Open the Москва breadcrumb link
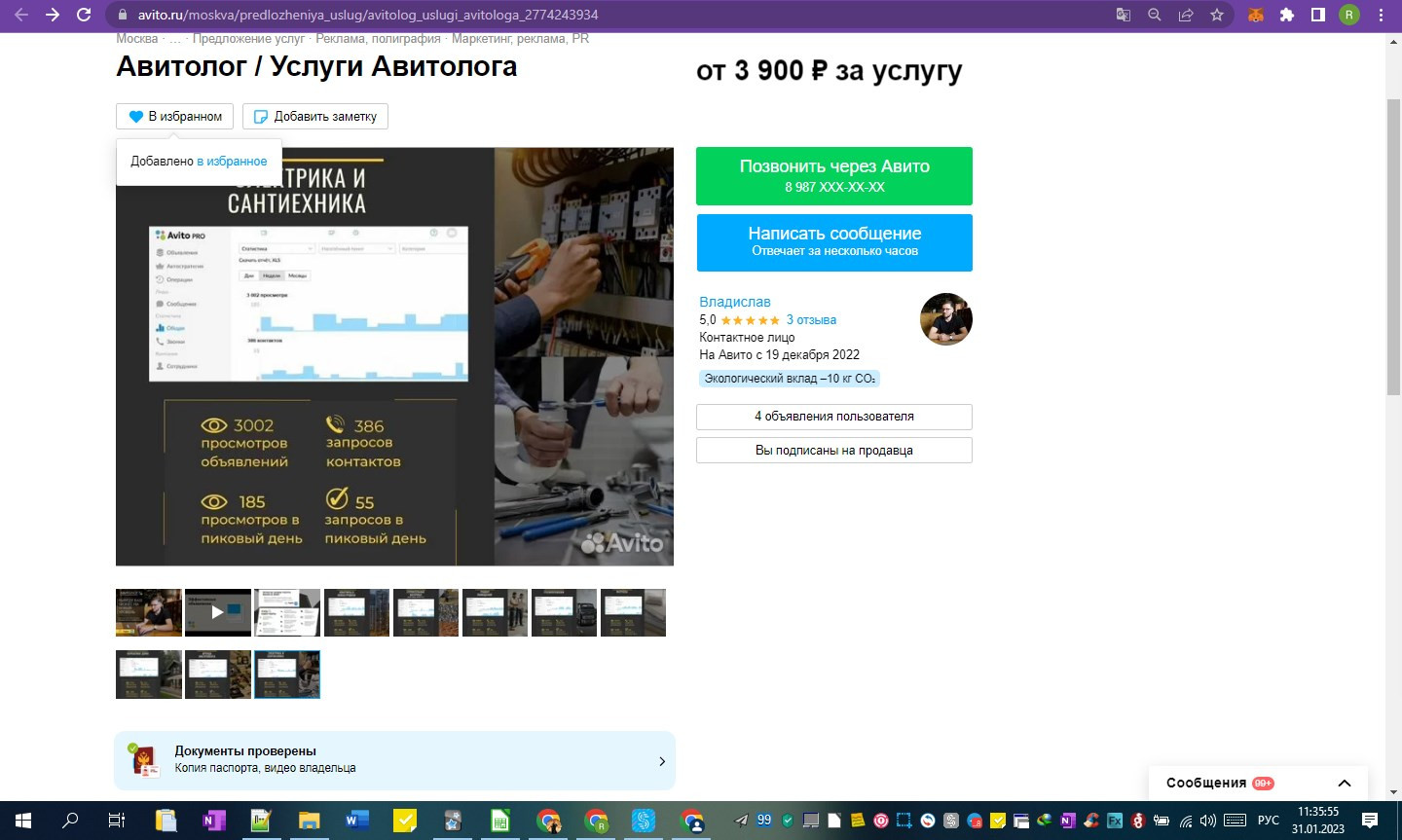 [x=136, y=39]
